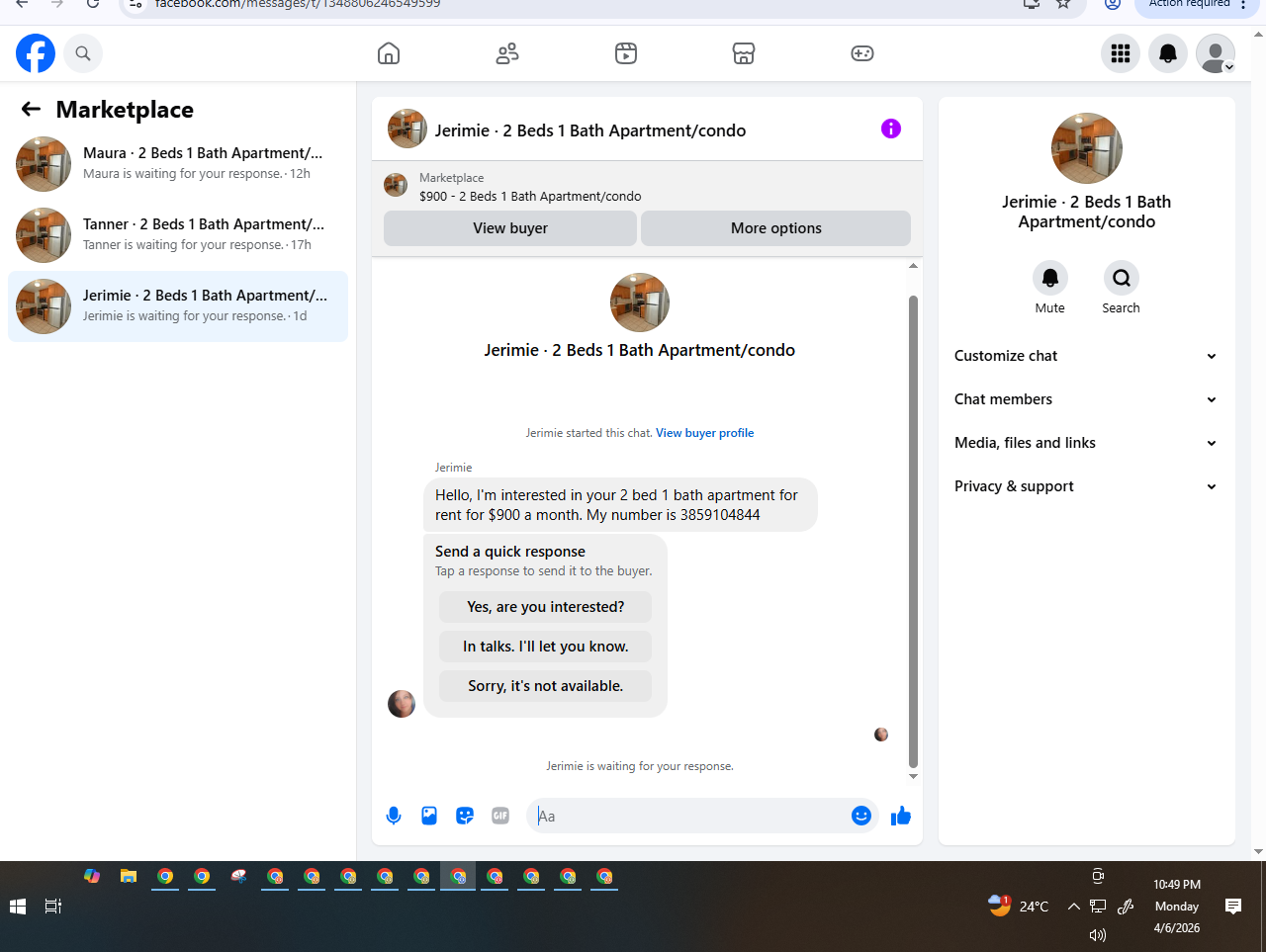Send quick response 'In talks. I'll let you know.'

point(546,647)
